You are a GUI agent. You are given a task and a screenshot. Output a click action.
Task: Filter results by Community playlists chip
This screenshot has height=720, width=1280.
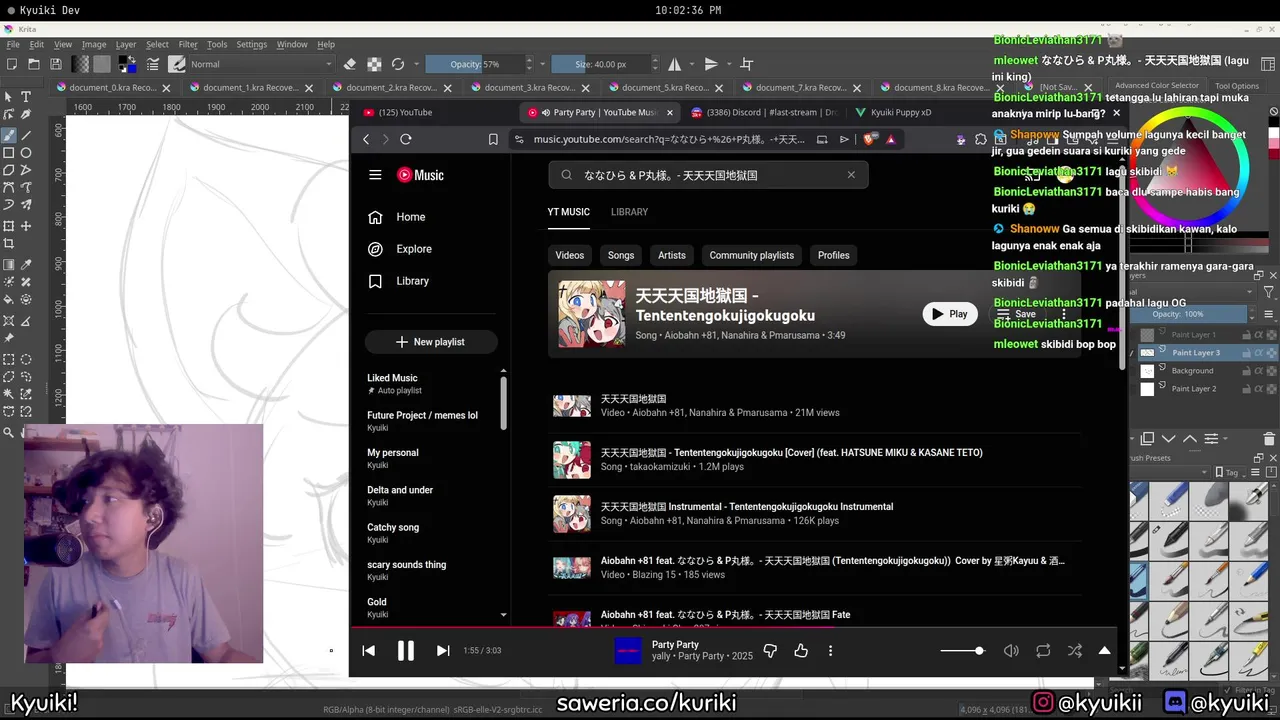752,255
